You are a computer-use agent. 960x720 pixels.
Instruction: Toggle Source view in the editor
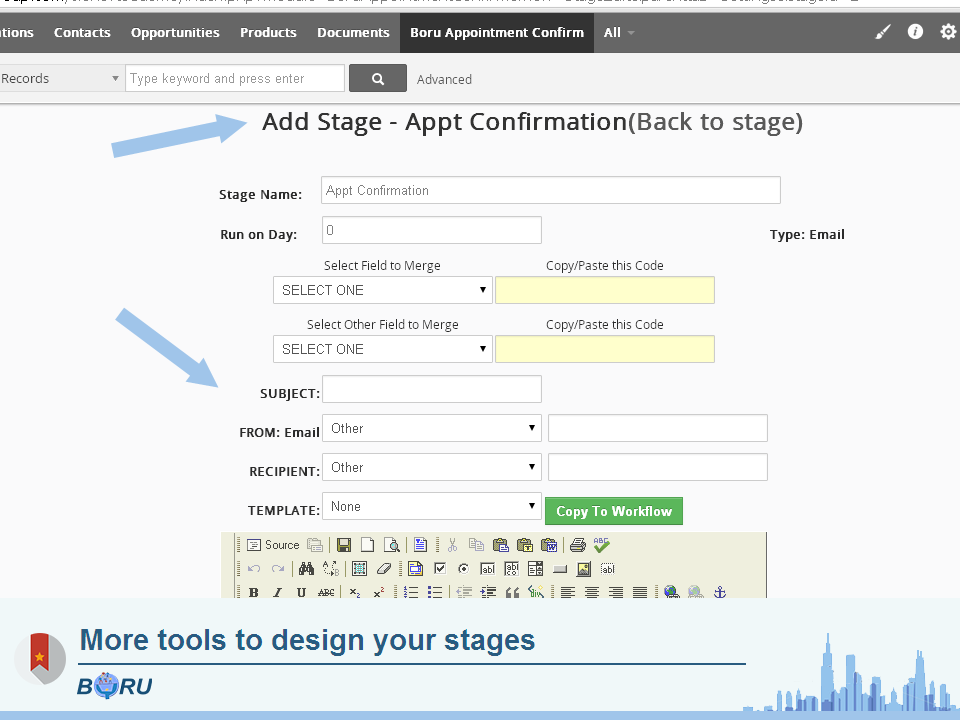coord(273,545)
